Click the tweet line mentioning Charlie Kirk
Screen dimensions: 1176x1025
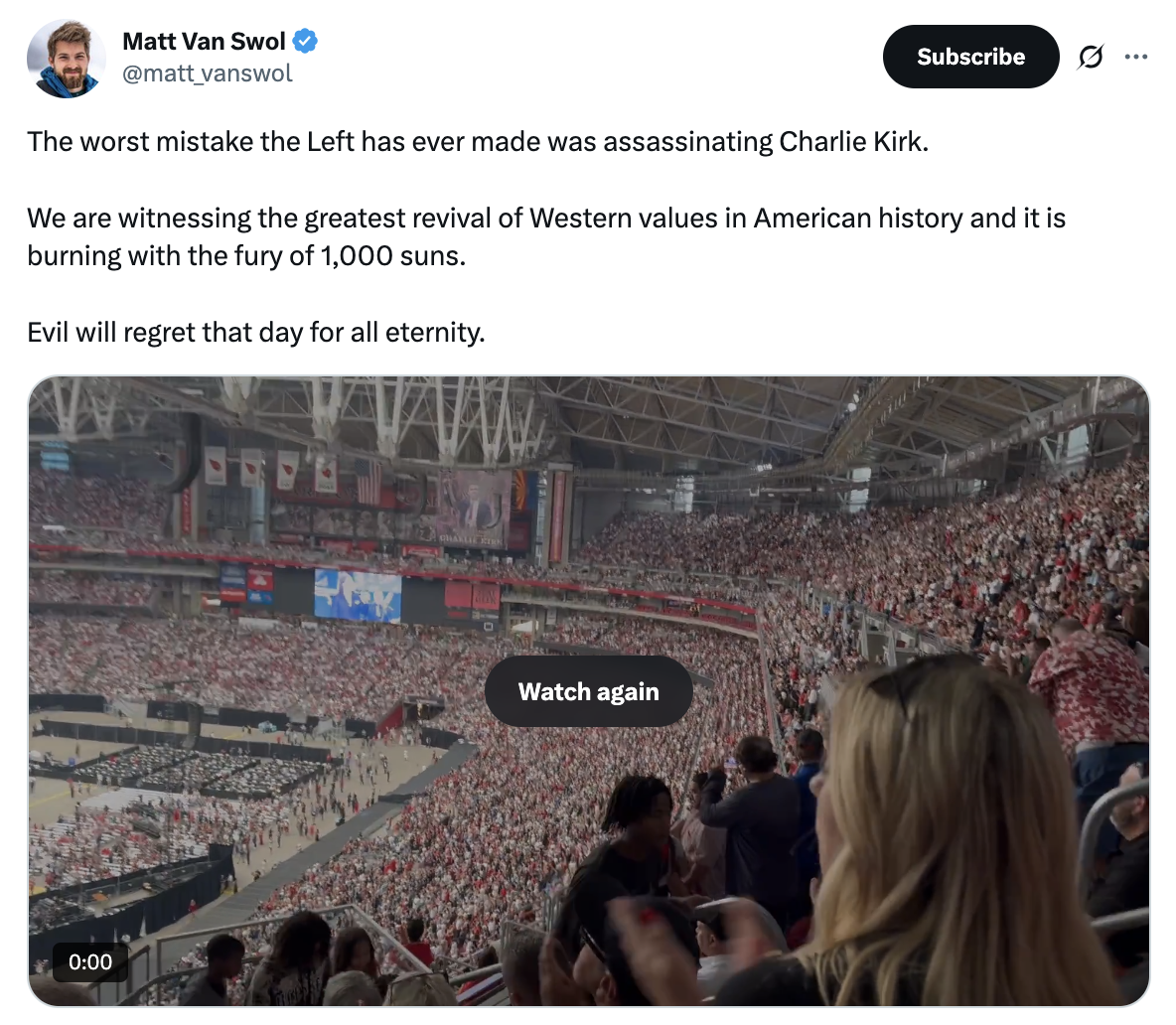478,142
